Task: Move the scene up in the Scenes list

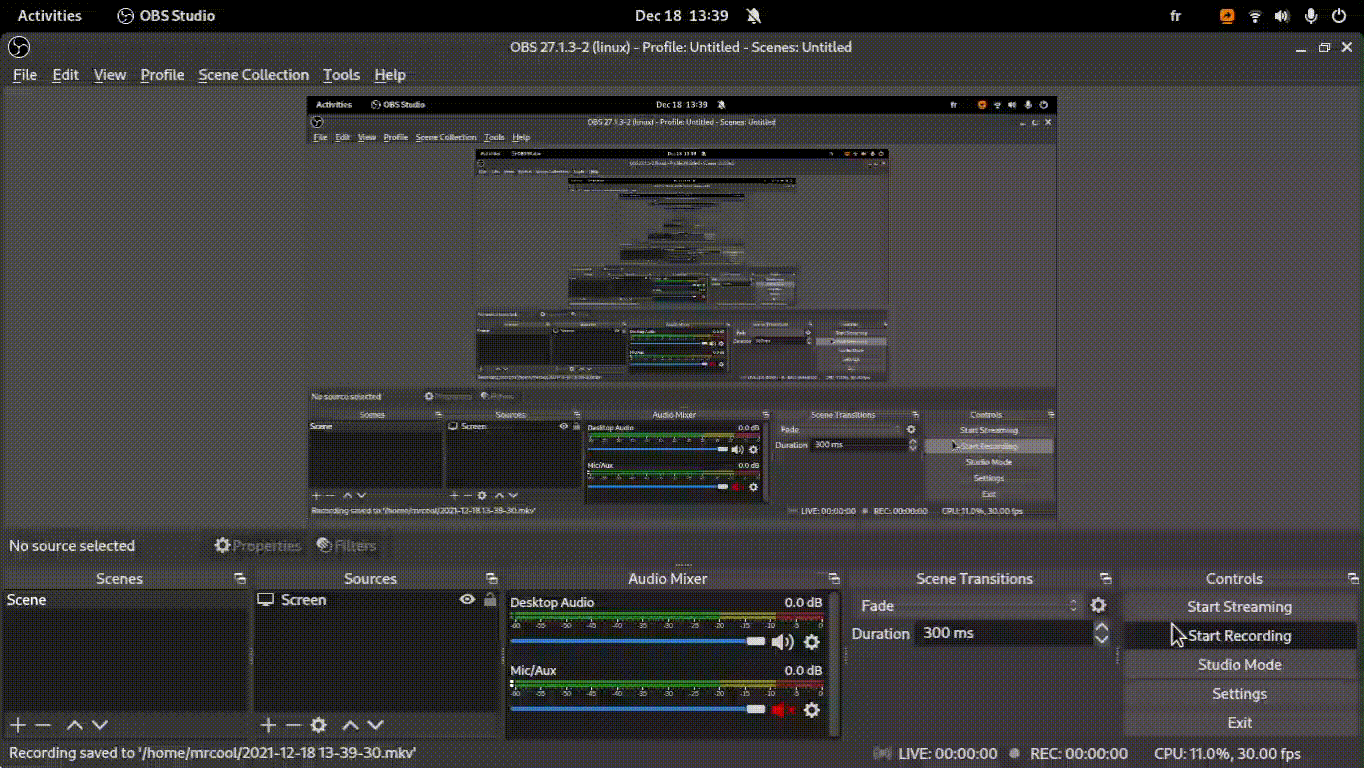Action: point(75,725)
